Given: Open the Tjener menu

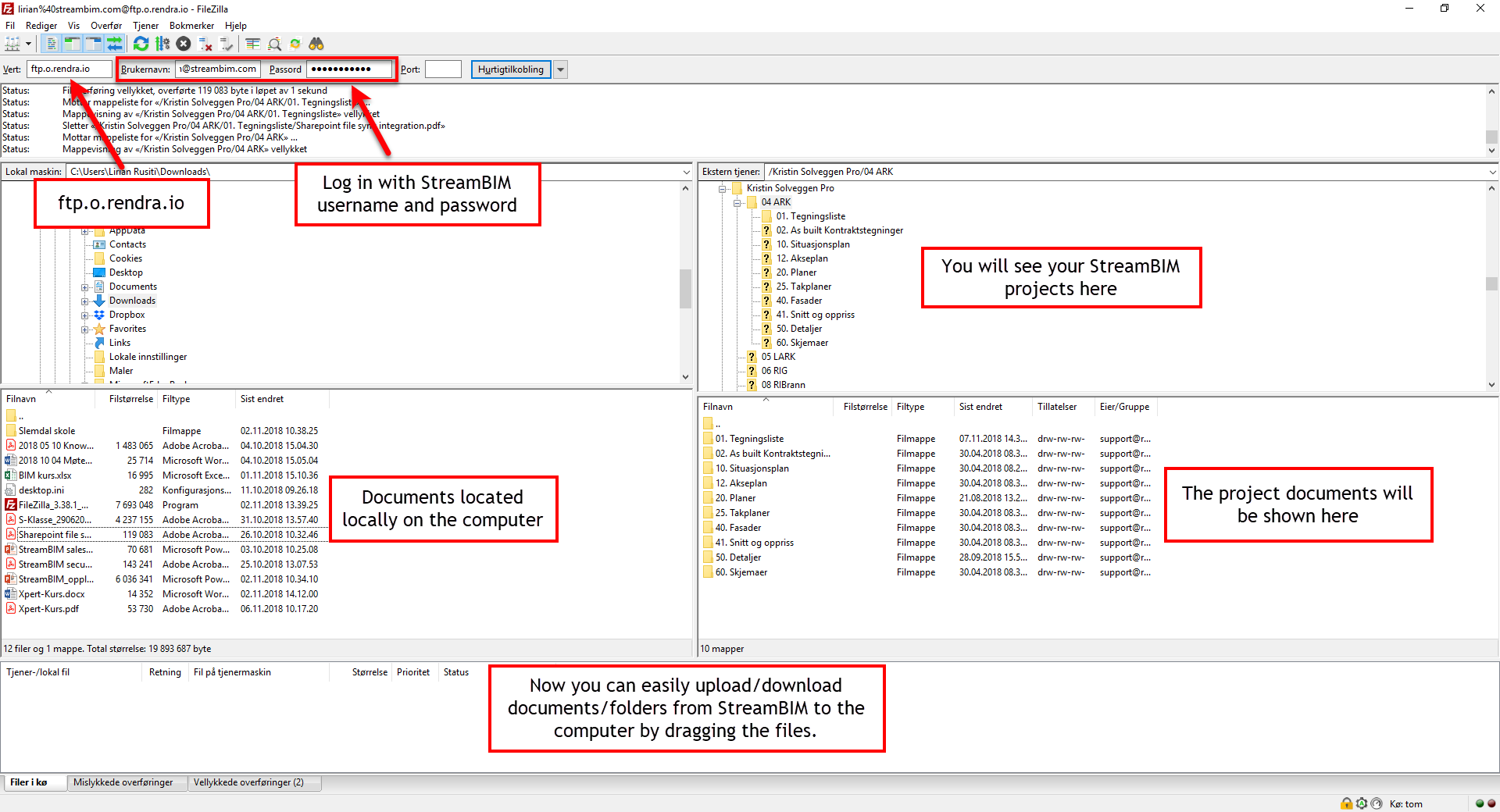Looking at the screenshot, I should 145,26.
